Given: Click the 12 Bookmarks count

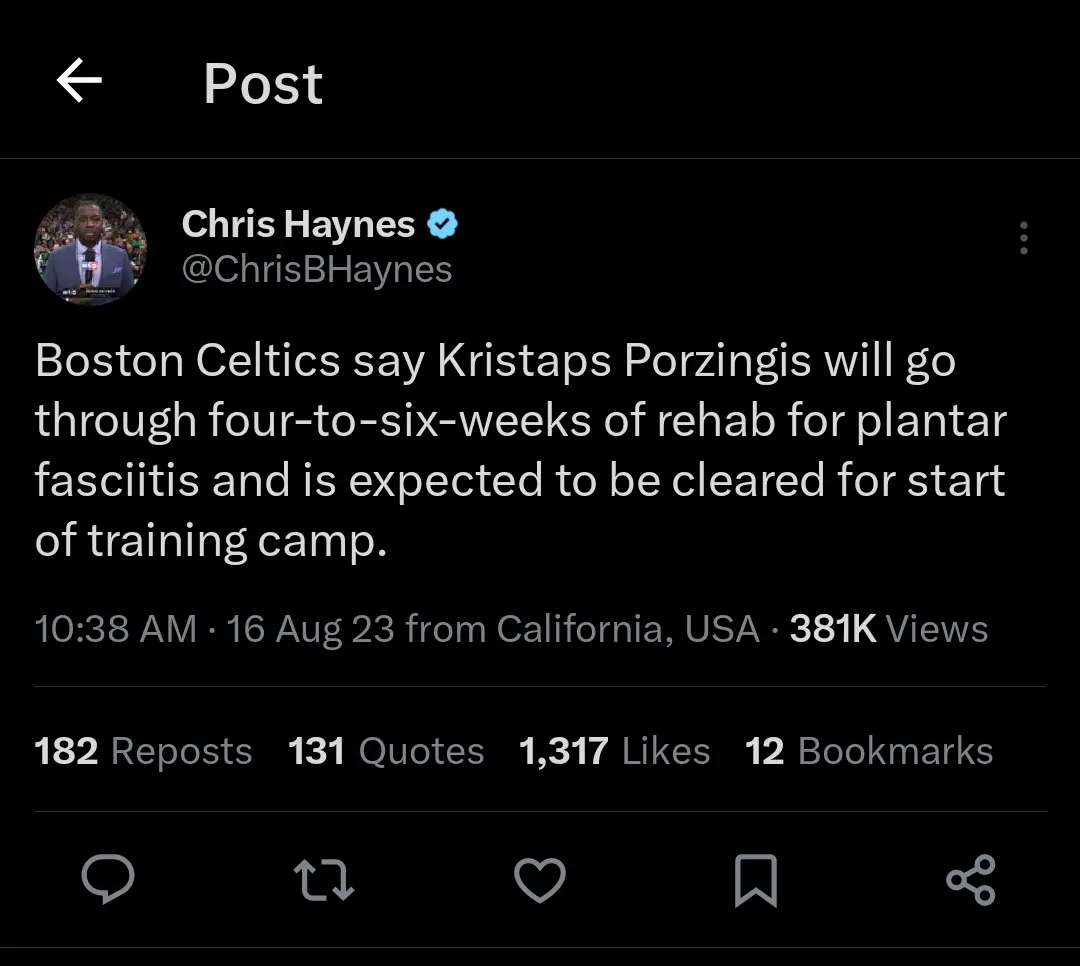Looking at the screenshot, I should [x=868, y=751].
